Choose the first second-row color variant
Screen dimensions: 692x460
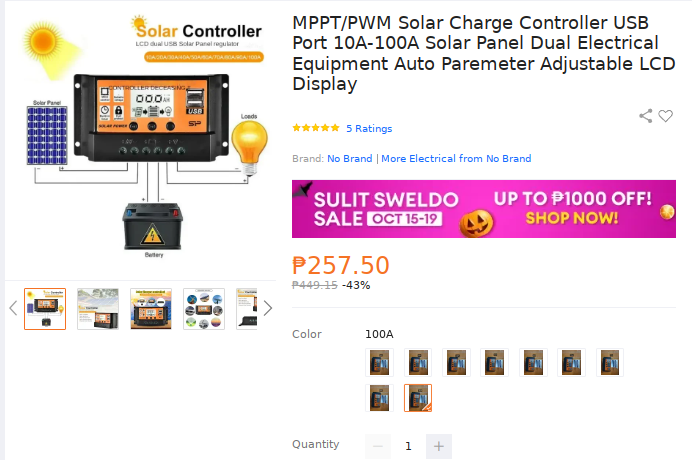click(x=379, y=397)
